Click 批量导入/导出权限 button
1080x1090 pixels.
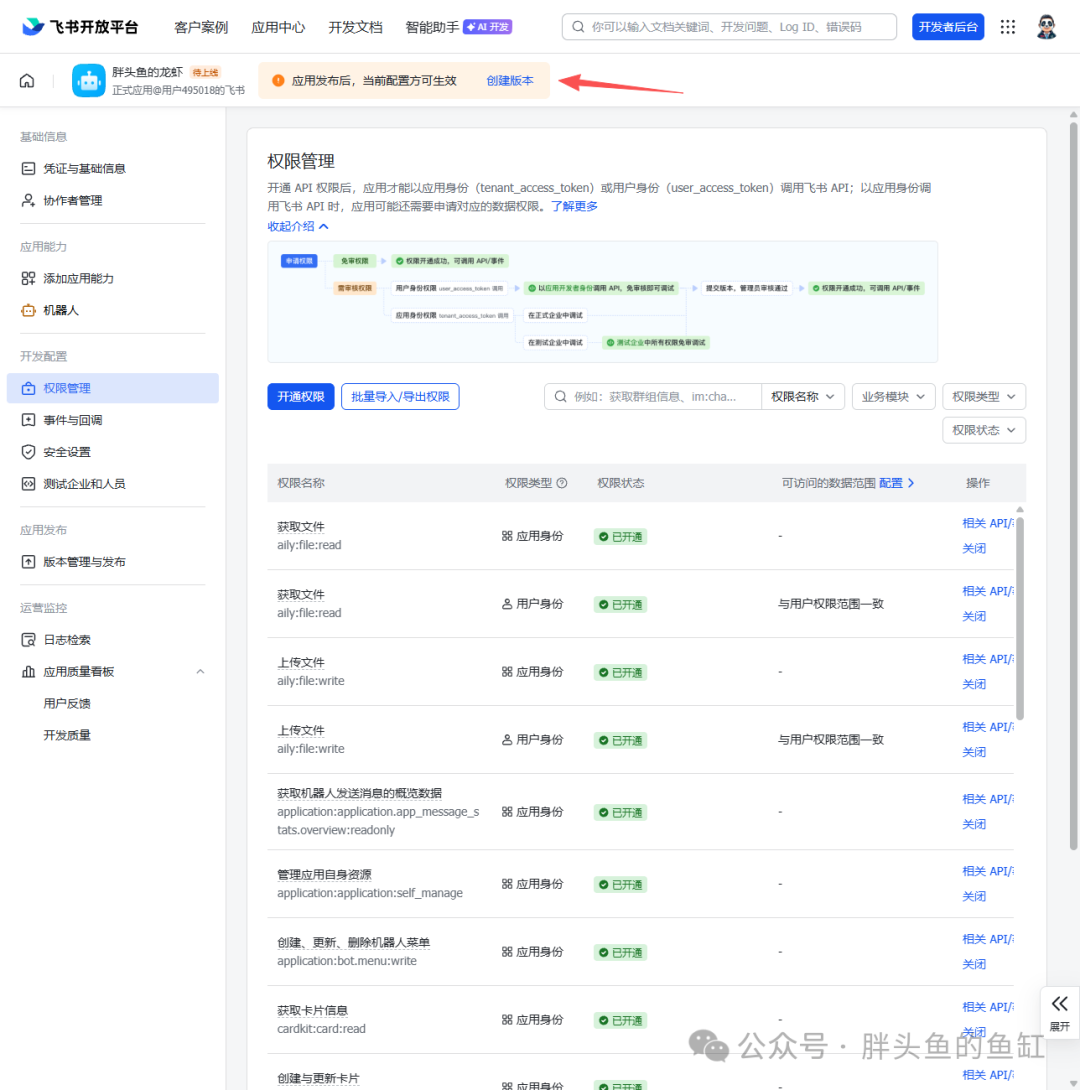[400, 397]
